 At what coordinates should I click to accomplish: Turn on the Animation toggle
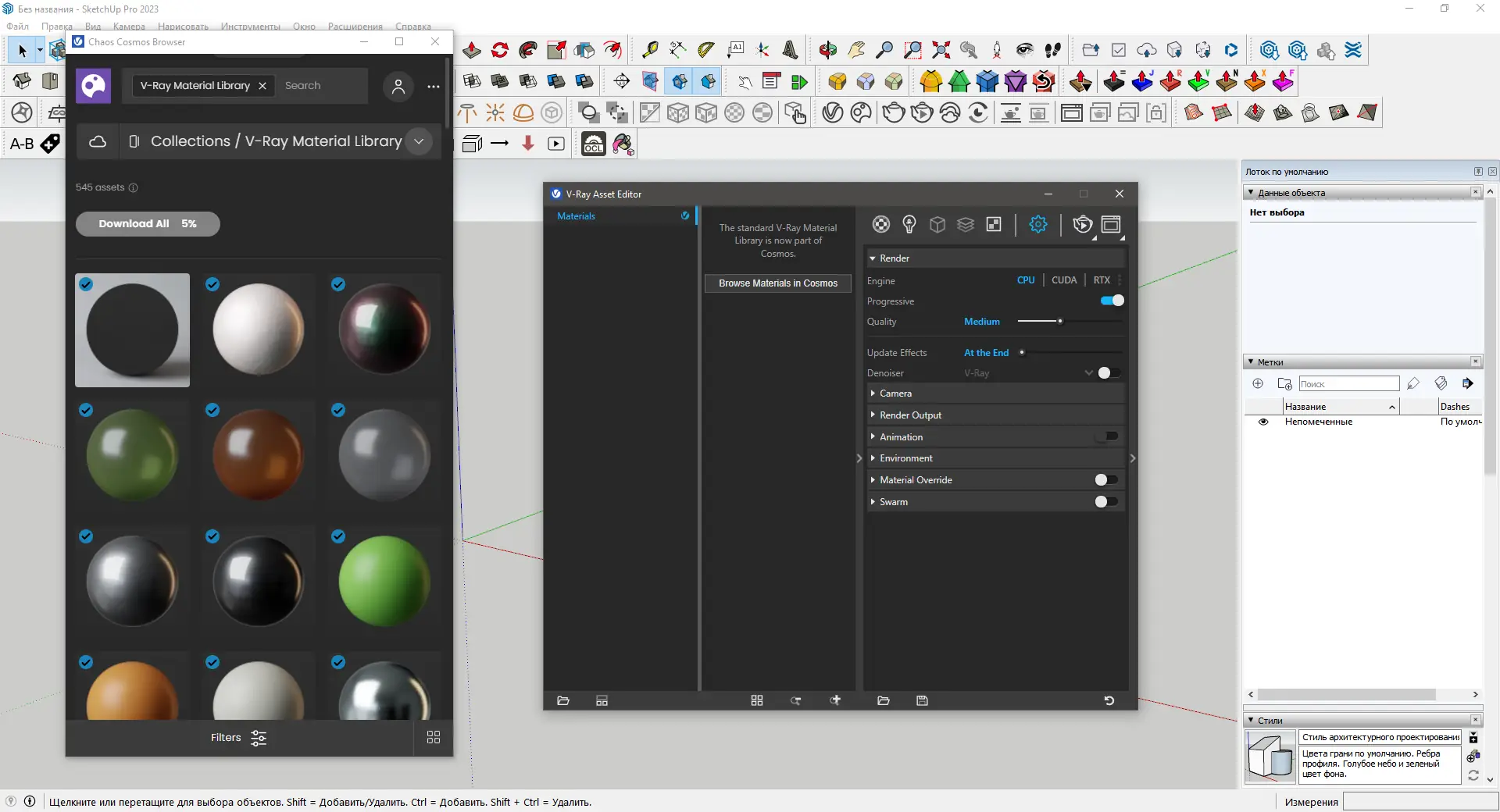point(1107,436)
